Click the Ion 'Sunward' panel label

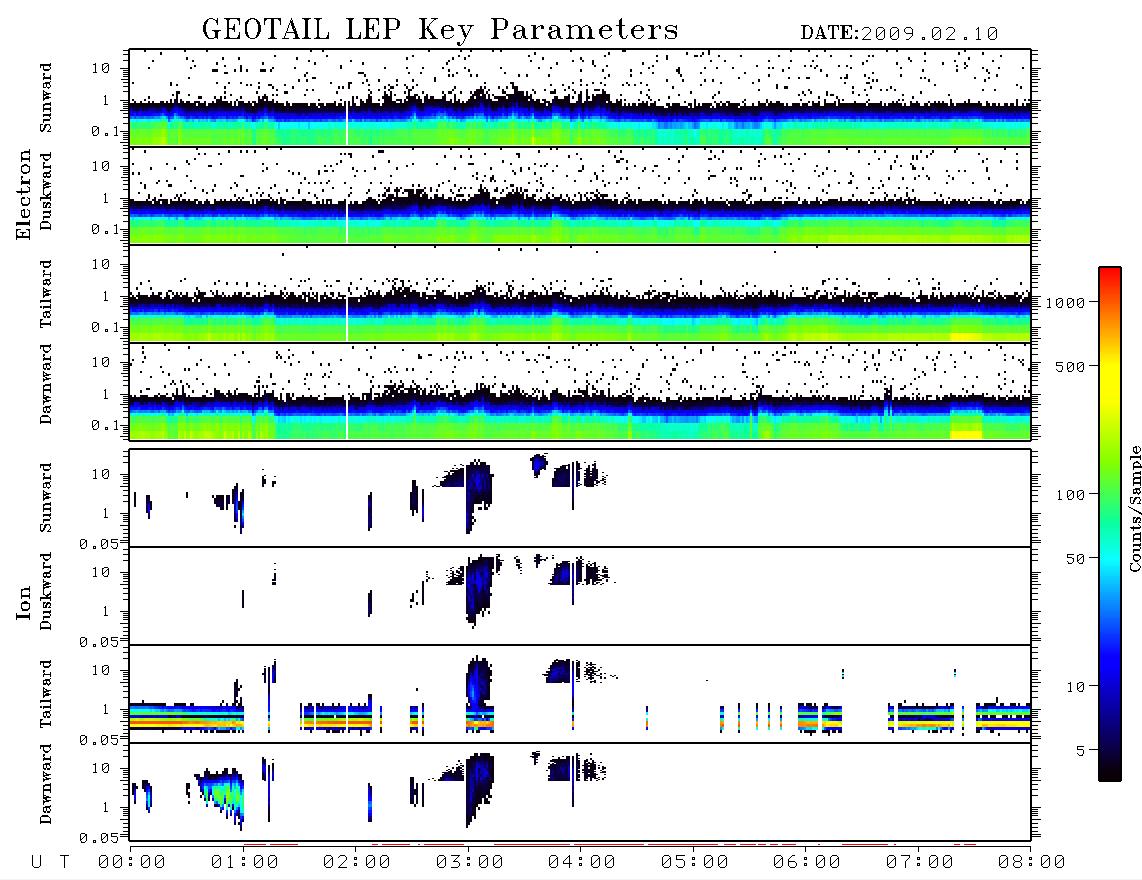click(x=45, y=498)
